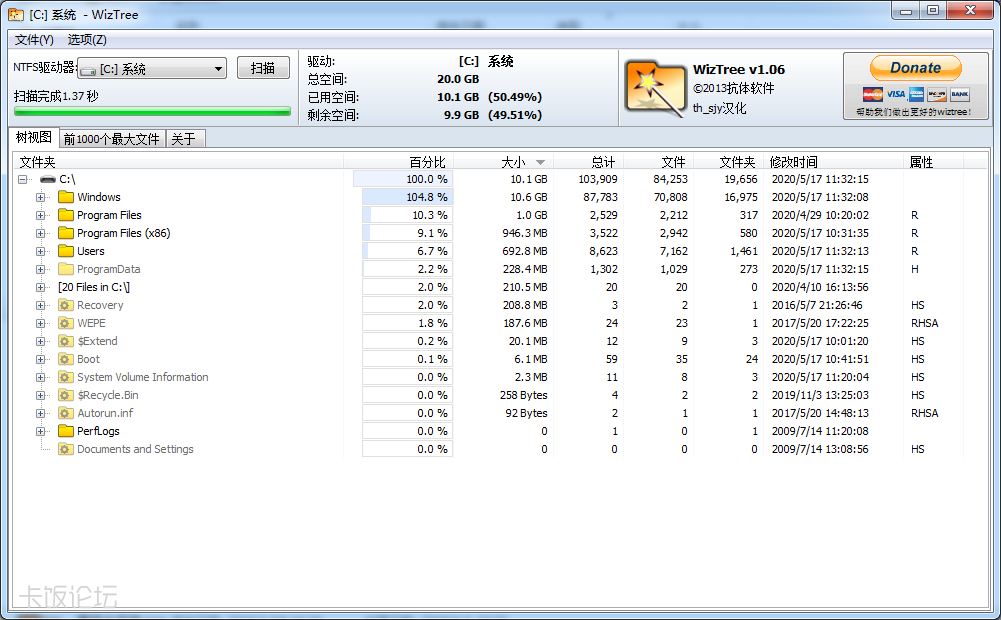Sort by the 大小 column header

(x=512, y=162)
